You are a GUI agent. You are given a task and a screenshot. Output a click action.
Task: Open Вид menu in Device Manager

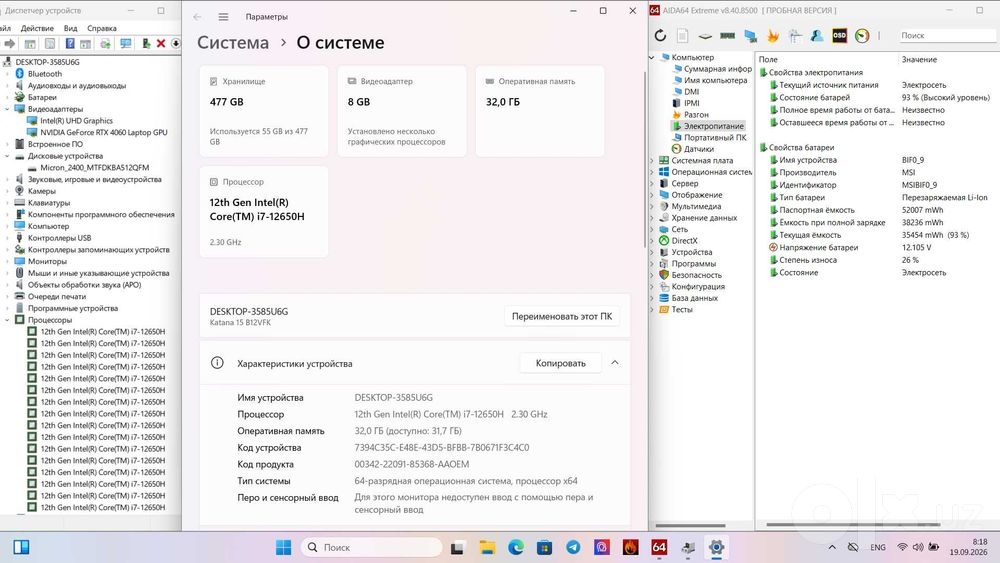[x=70, y=28]
